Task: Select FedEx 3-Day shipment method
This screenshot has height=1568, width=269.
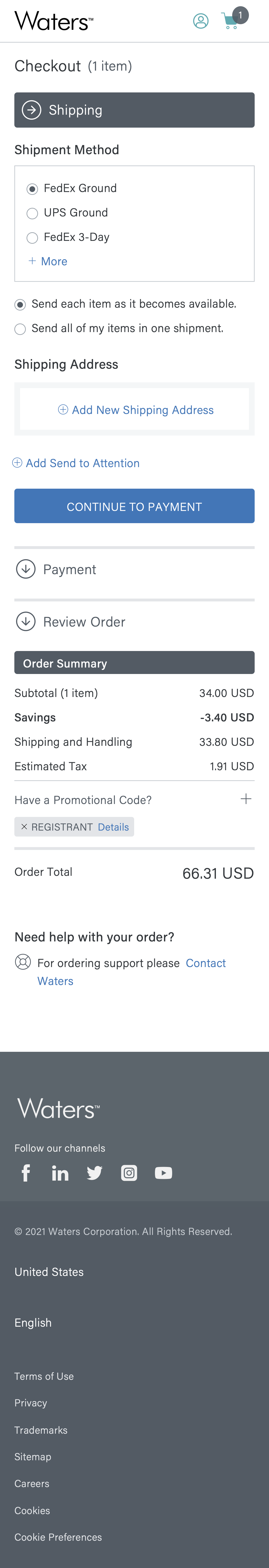Action: tap(33, 238)
